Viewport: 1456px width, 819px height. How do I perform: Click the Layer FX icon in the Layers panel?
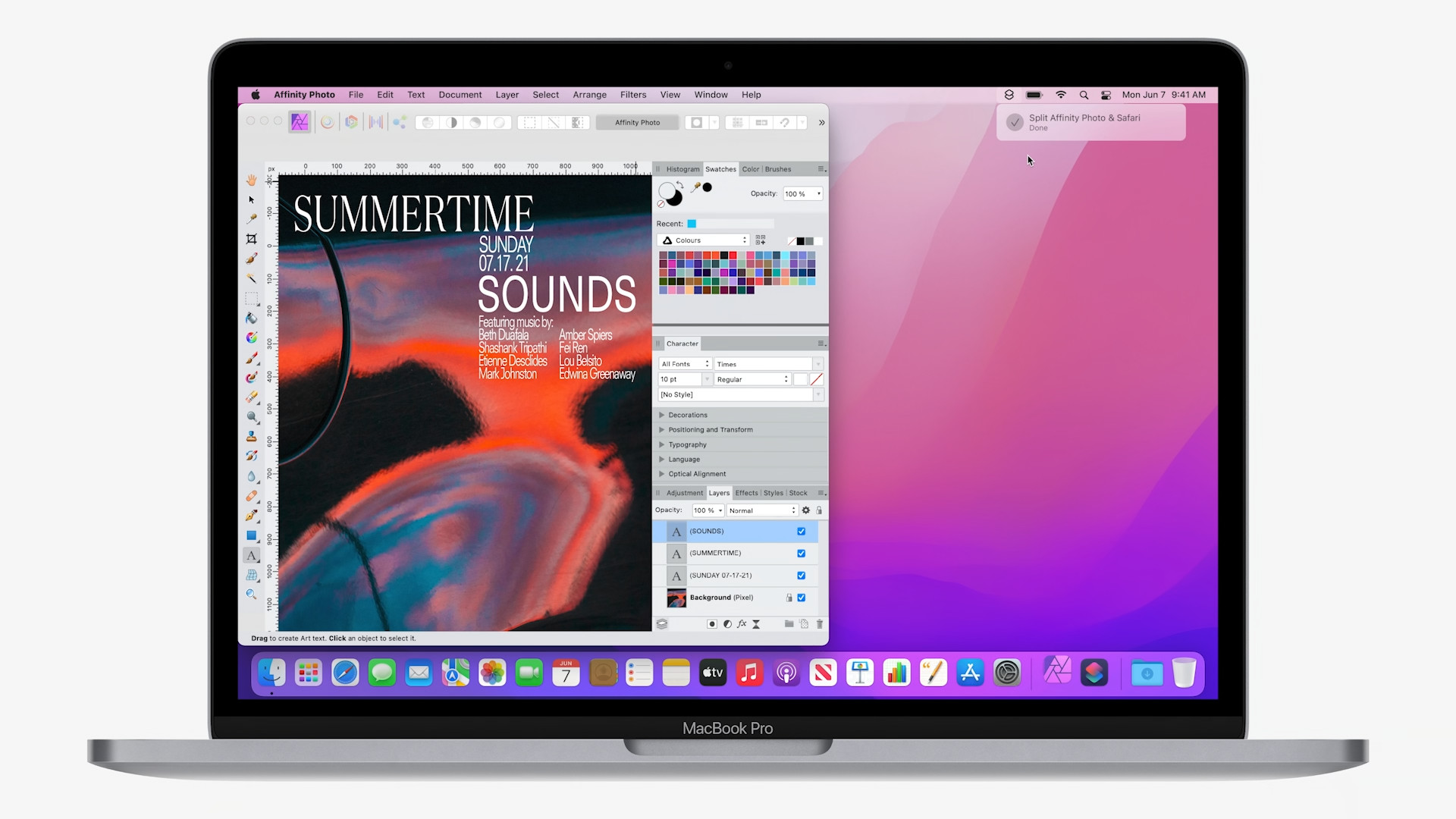(x=742, y=624)
